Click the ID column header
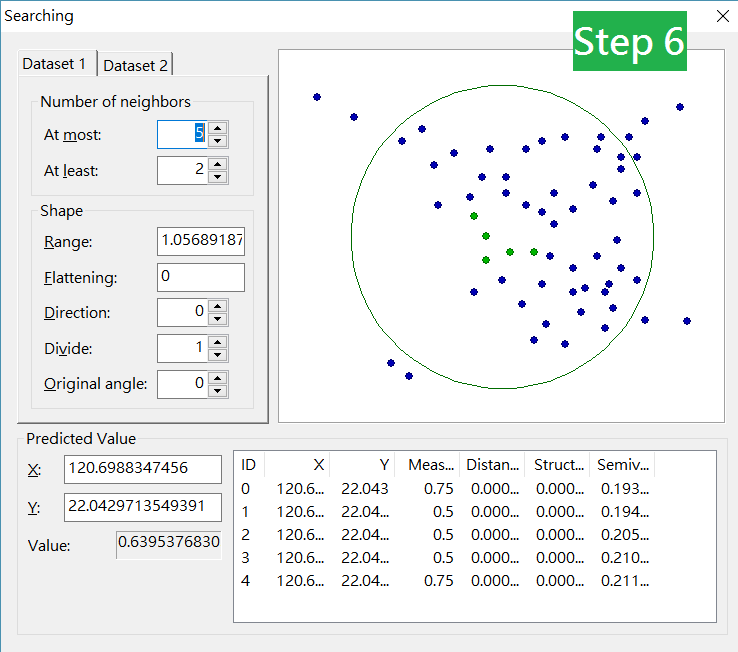The height and width of the screenshot is (652, 738). (x=249, y=465)
